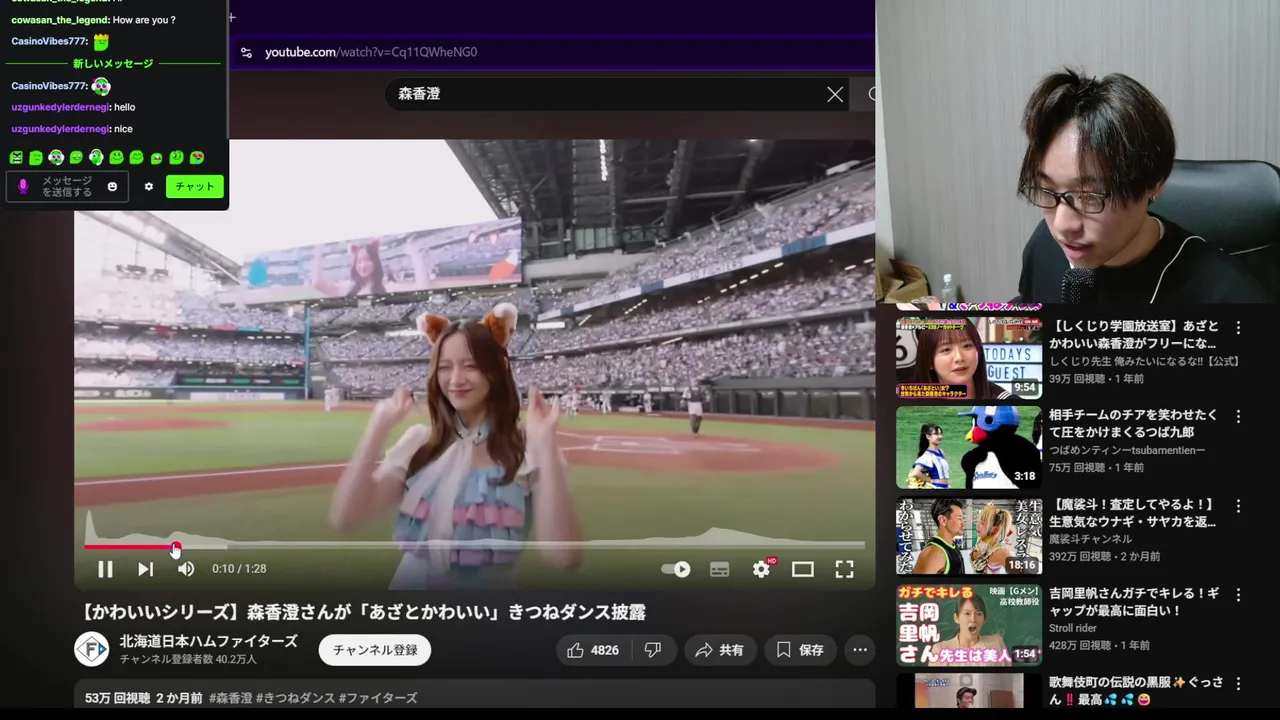Open emote picker smiley in chat input

(x=112, y=187)
